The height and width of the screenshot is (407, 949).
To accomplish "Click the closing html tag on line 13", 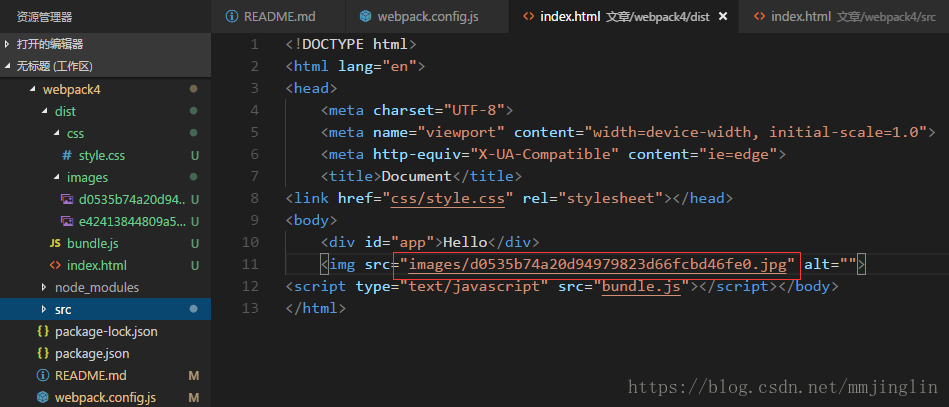I will coord(316,308).
